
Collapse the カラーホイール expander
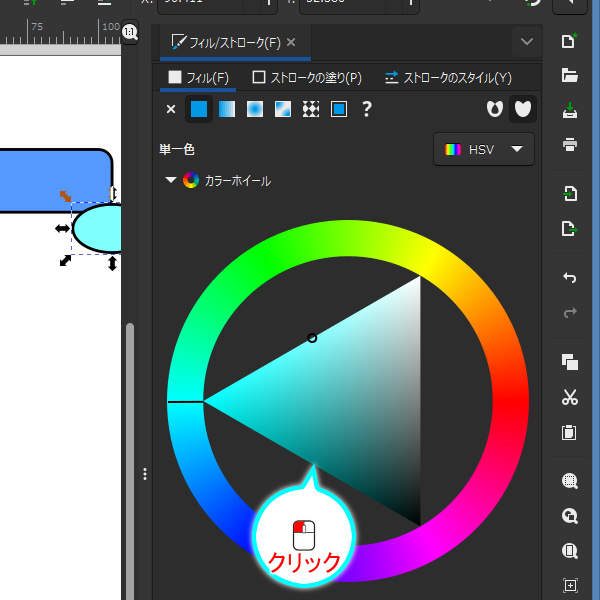[x=171, y=180]
